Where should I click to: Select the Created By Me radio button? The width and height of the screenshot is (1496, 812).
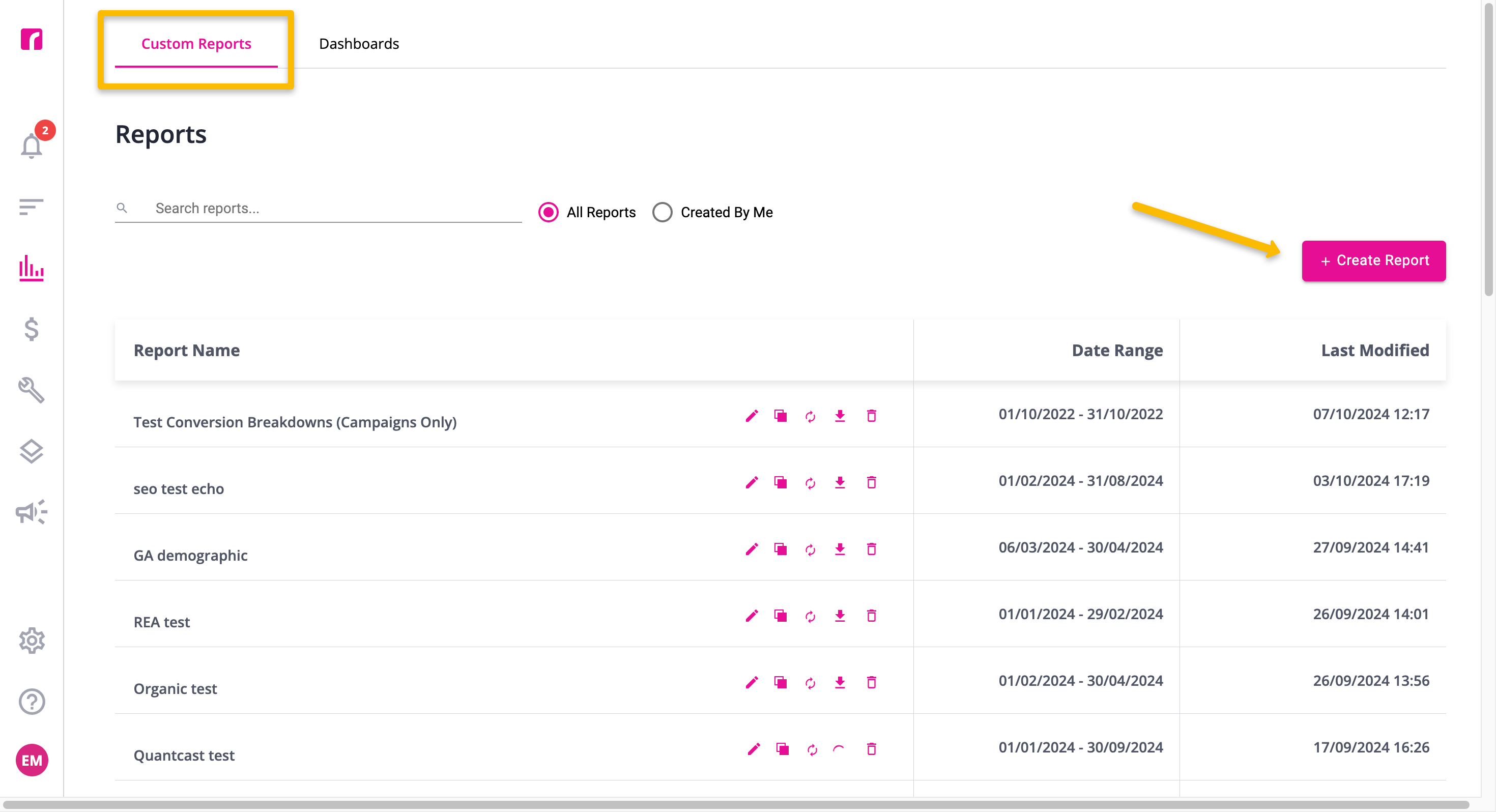tap(662, 212)
